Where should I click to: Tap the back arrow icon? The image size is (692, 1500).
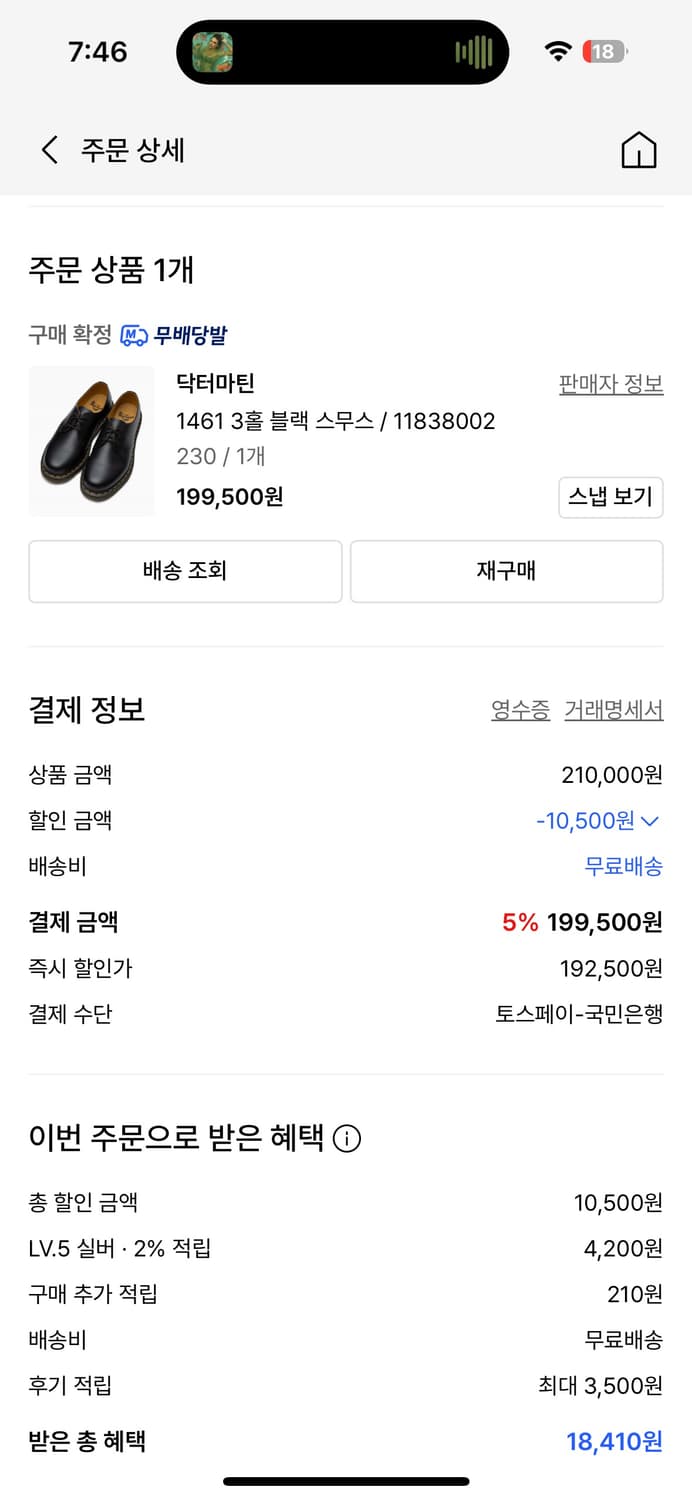pos(50,151)
